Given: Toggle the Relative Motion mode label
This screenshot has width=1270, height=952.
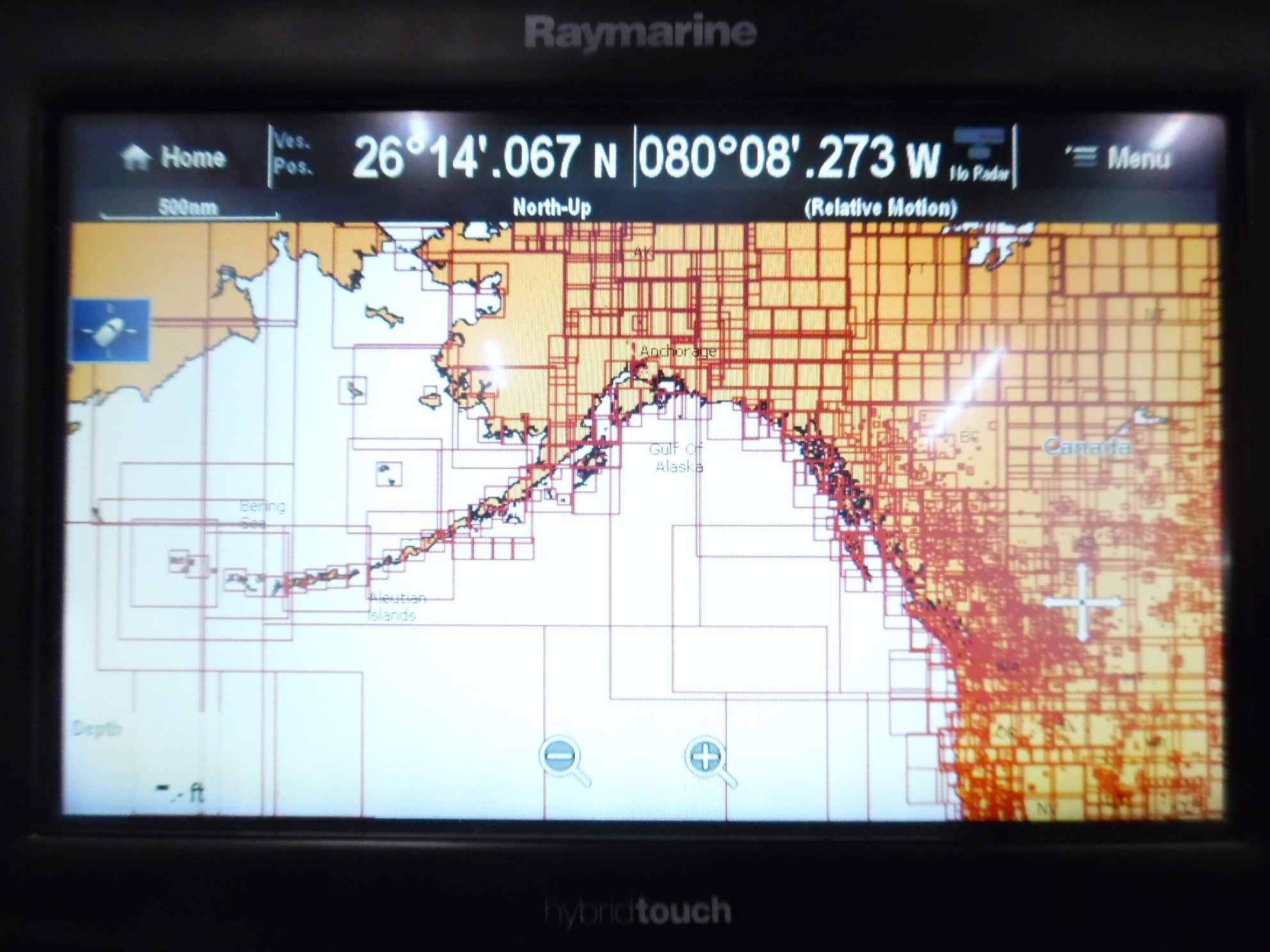Looking at the screenshot, I should [x=880, y=207].
